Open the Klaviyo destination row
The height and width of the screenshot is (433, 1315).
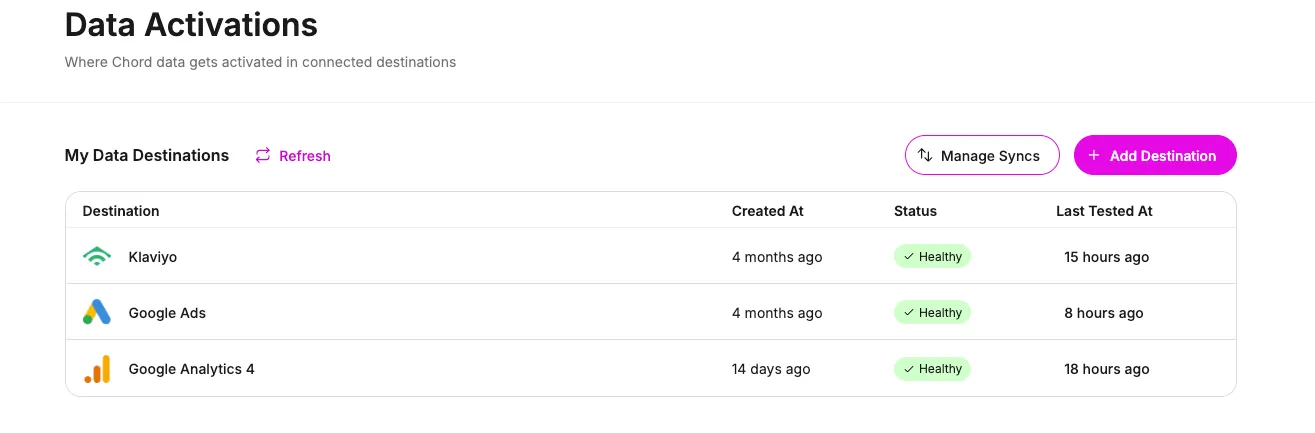(x=651, y=257)
